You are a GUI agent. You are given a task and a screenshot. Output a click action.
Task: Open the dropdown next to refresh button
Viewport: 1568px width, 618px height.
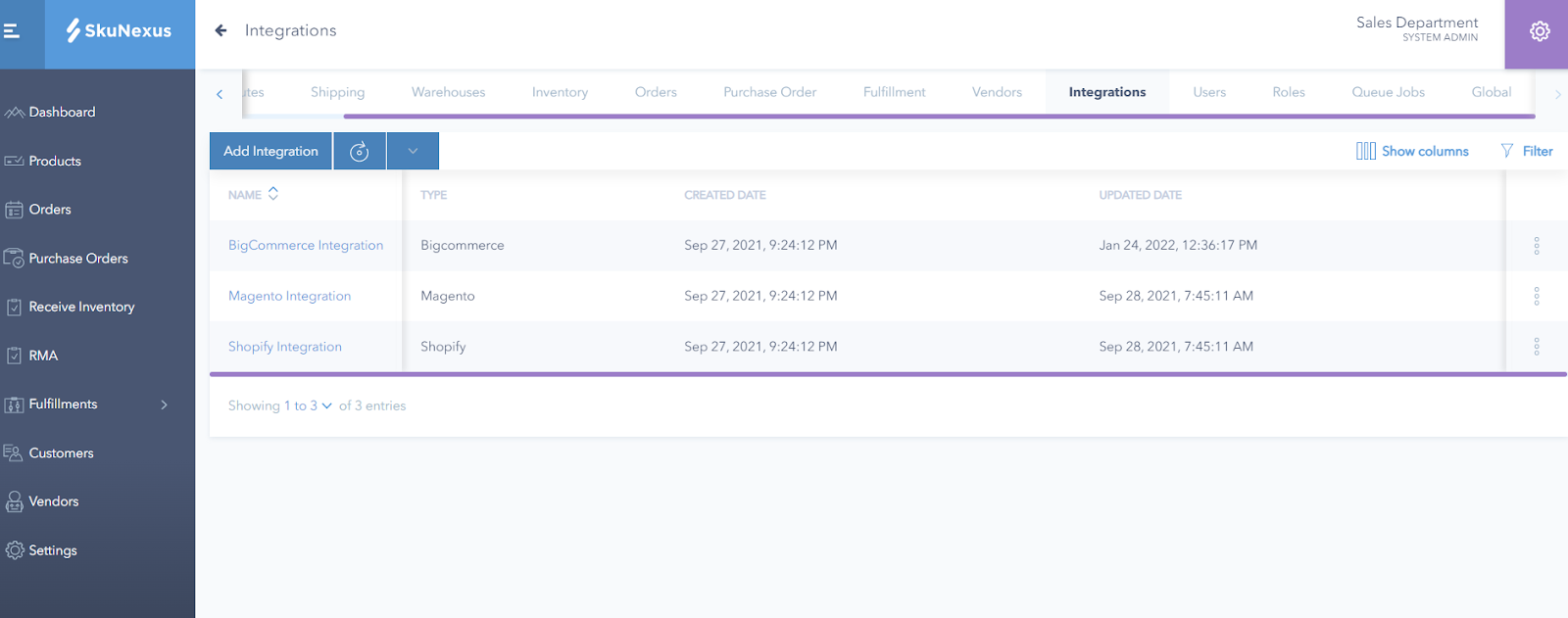point(413,151)
